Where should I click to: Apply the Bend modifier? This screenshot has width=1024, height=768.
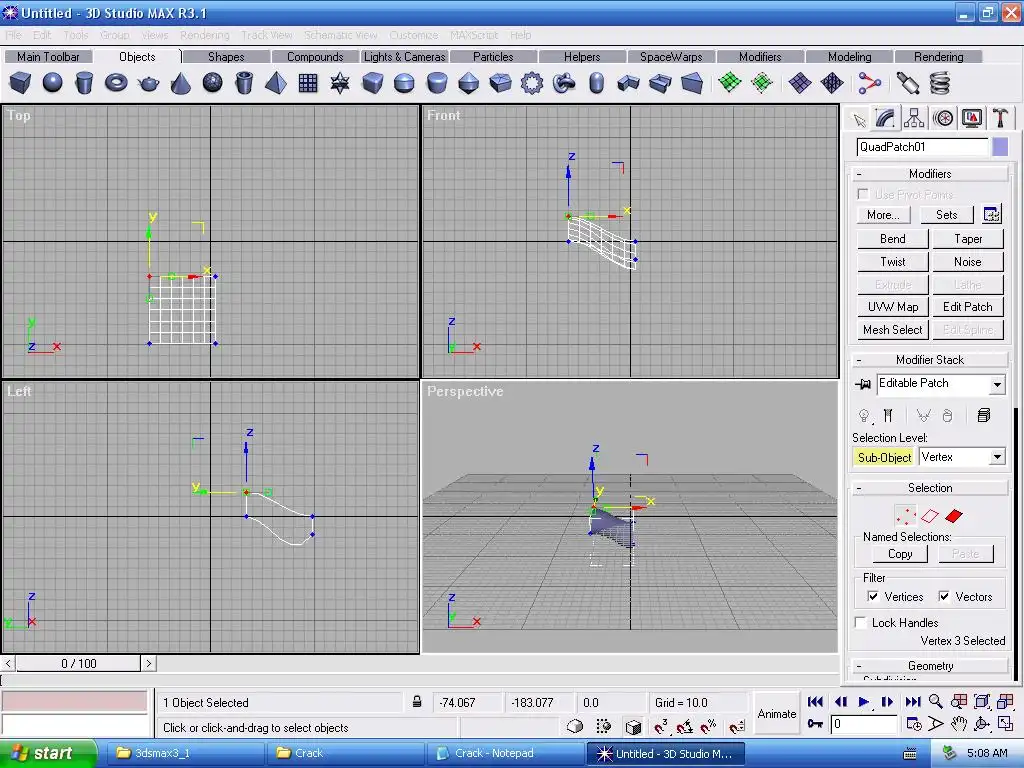pos(893,239)
